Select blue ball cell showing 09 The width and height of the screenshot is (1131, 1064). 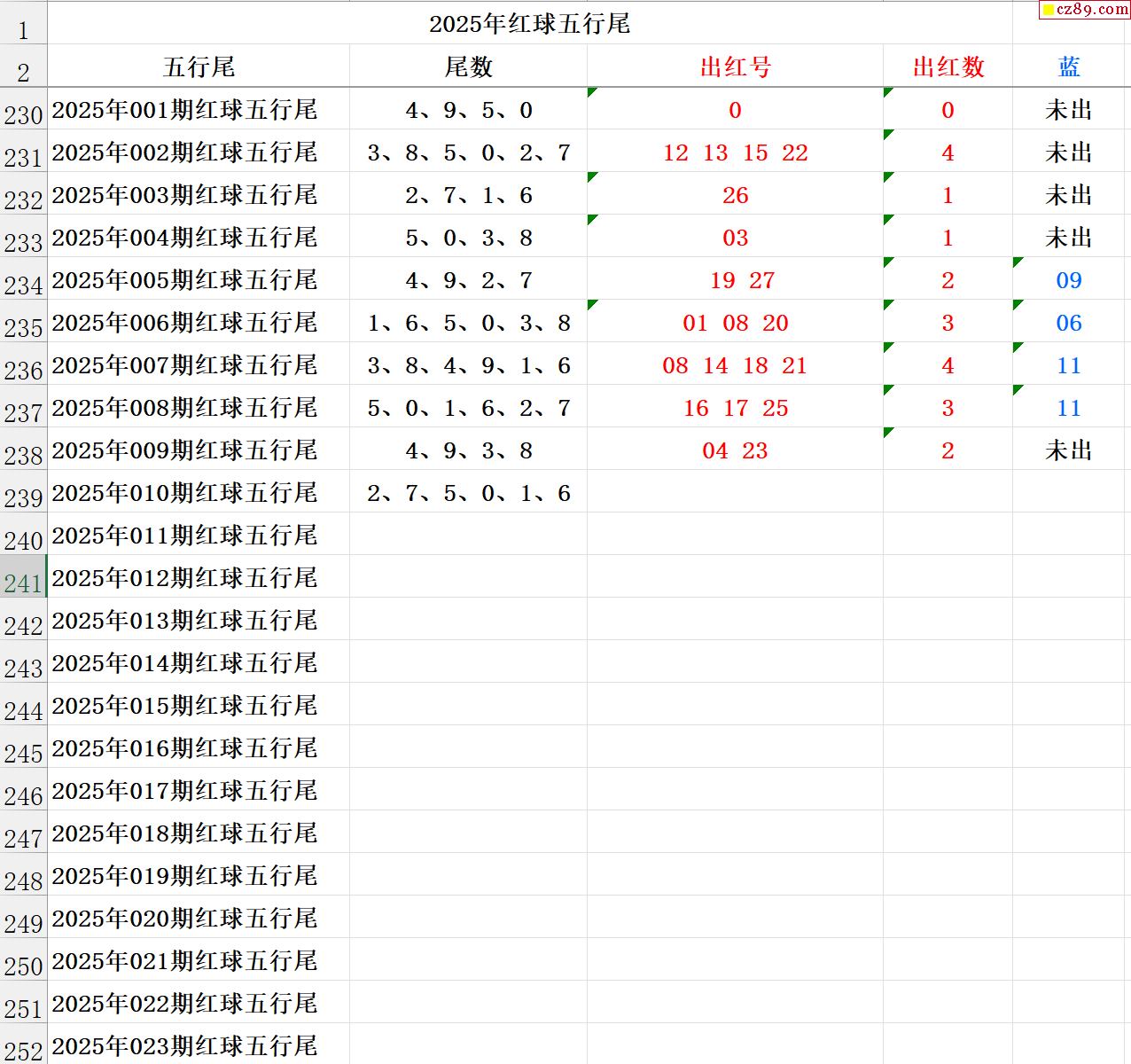1069,280
